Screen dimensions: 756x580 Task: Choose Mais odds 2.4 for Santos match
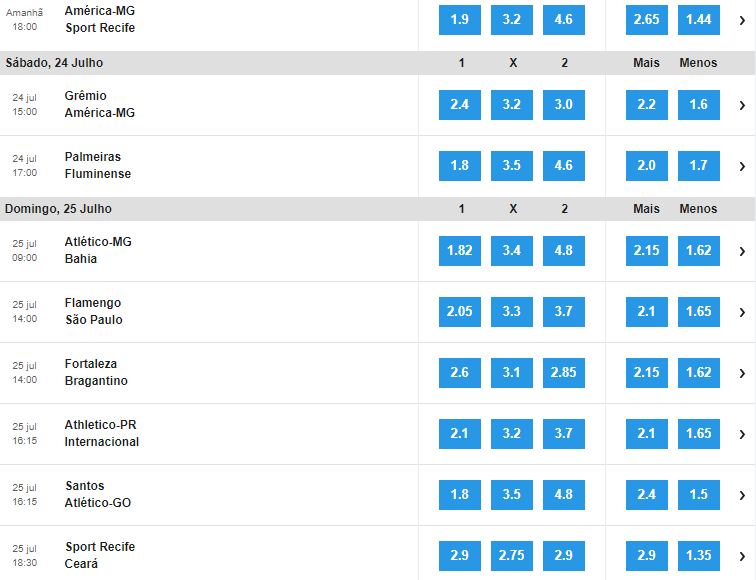point(647,495)
